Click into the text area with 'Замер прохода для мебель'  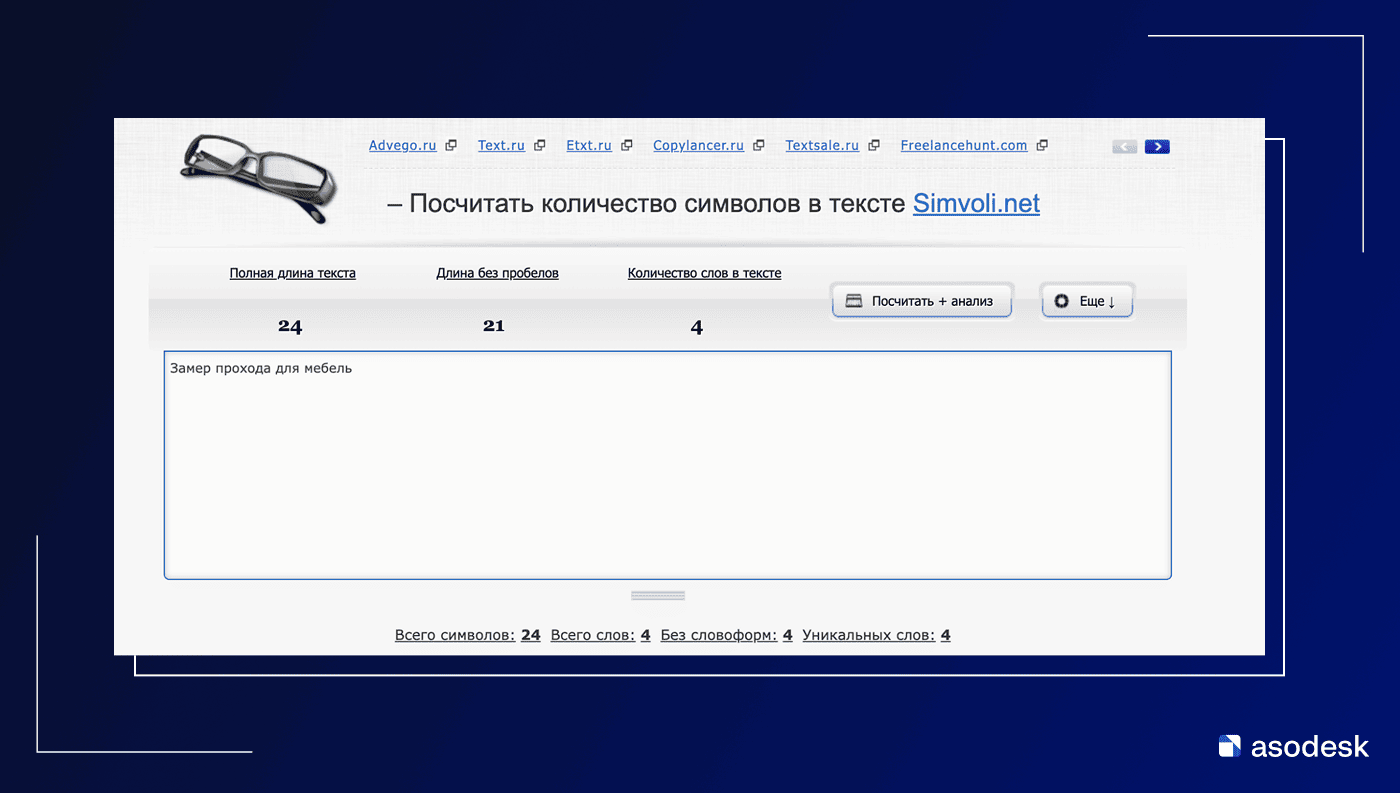point(667,465)
